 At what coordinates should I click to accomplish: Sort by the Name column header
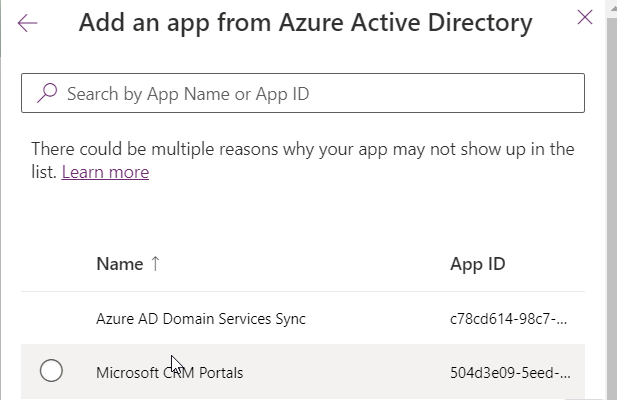pos(120,264)
